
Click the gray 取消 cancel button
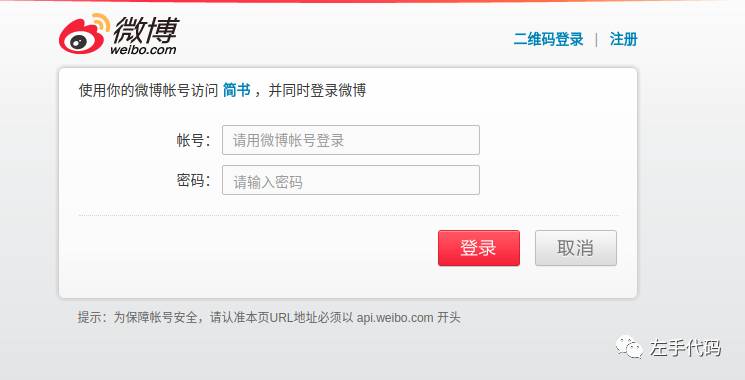pyautogui.click(x=576, y=248)
